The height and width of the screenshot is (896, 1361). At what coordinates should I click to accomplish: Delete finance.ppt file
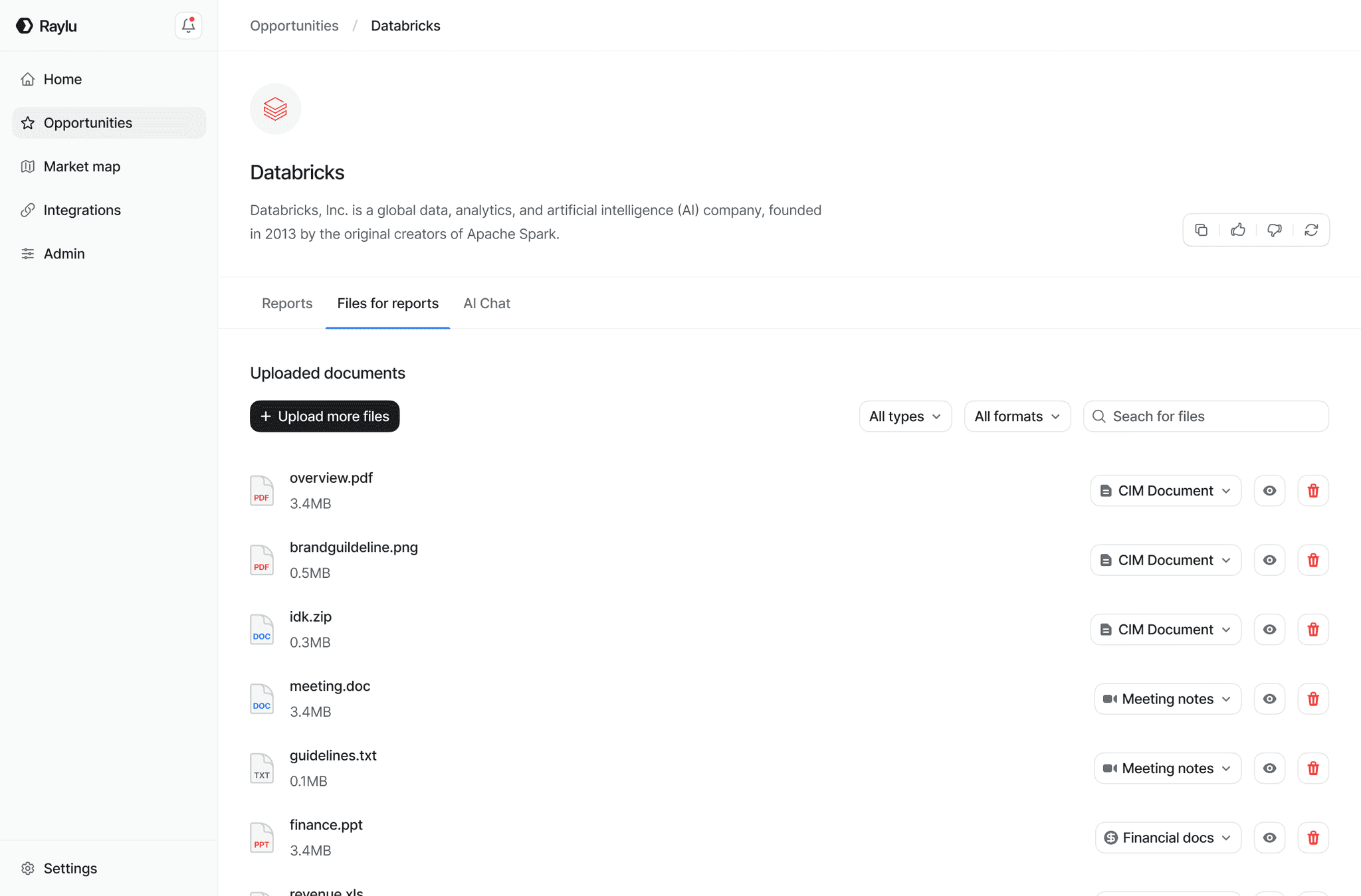coord(1312,838)
